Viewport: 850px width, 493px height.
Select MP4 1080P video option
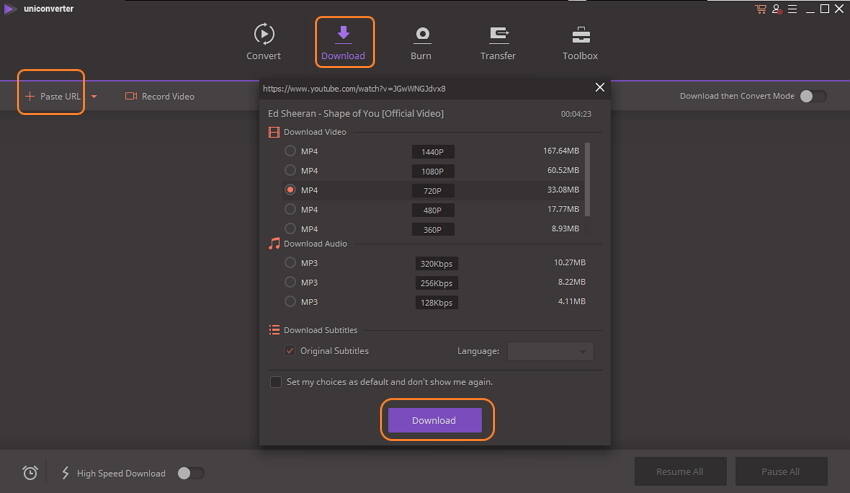pyautogui.click(x=290, y=170)
